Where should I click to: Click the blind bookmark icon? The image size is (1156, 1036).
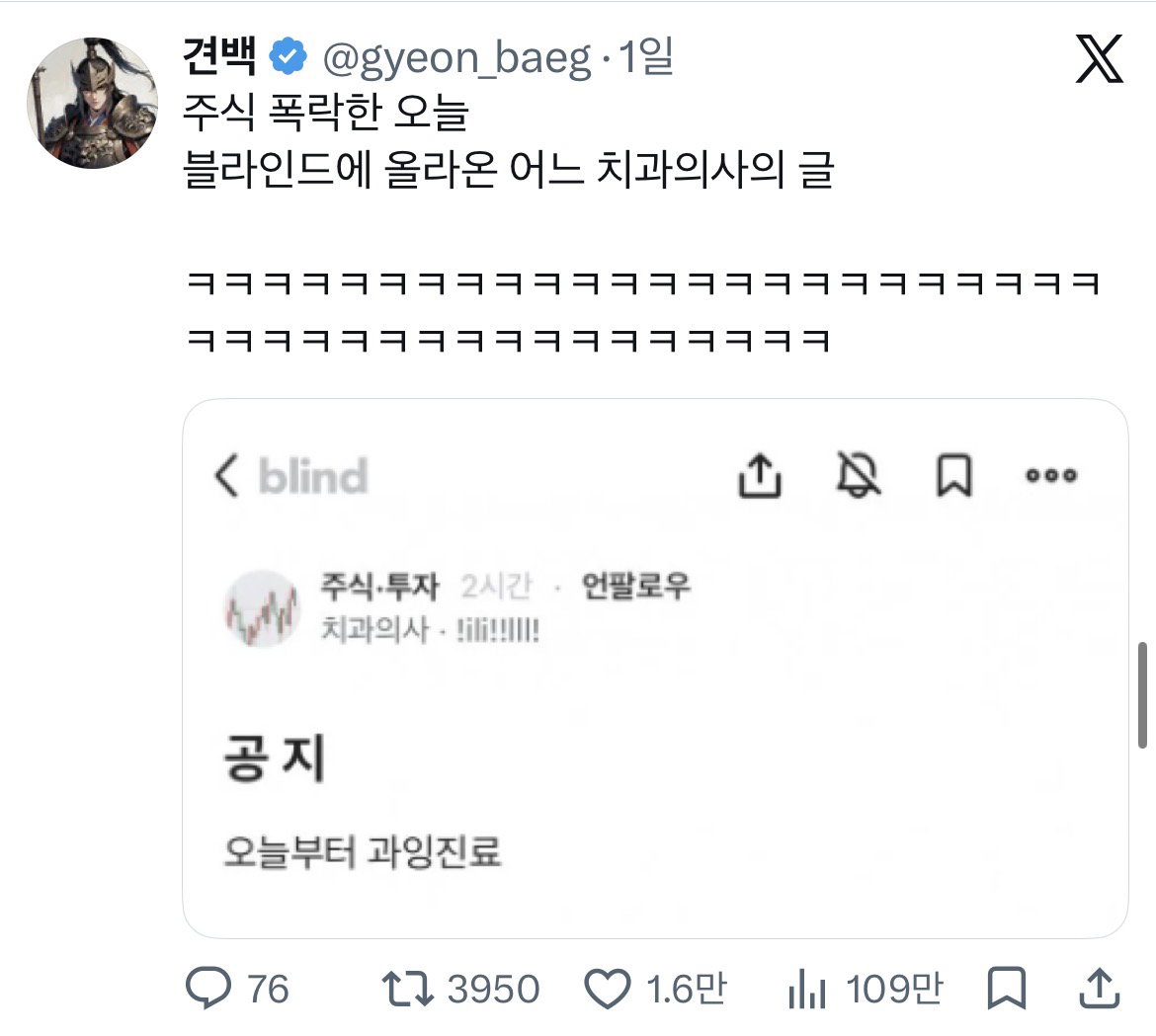(x=954, y=476)
